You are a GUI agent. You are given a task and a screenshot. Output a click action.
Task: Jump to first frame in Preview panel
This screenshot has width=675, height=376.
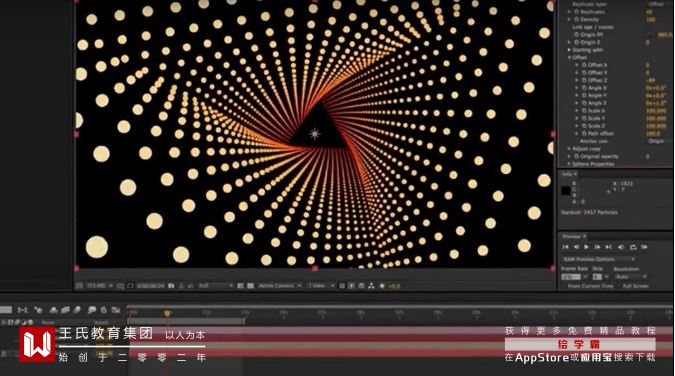click(x=565, y=247)
